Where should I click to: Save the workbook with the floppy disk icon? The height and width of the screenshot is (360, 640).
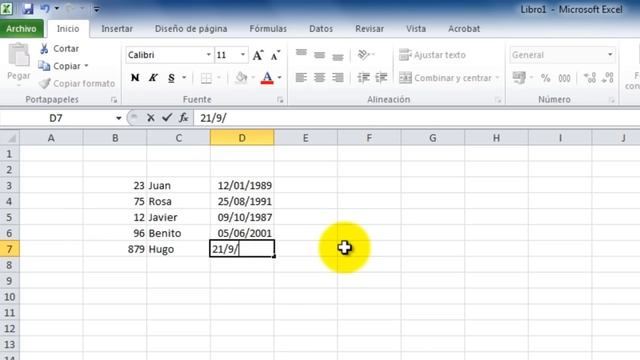[x=28, y=8]
